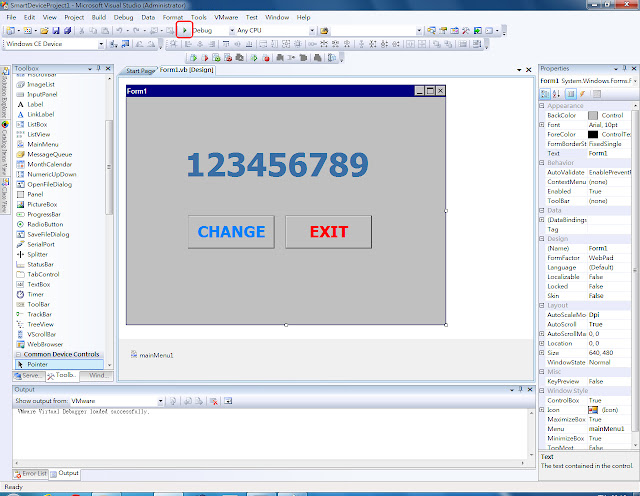Image resolution: width=640 pixels, height=496 pixels.
Task: Click the Size value 640, 480
Action: point(609,353)
